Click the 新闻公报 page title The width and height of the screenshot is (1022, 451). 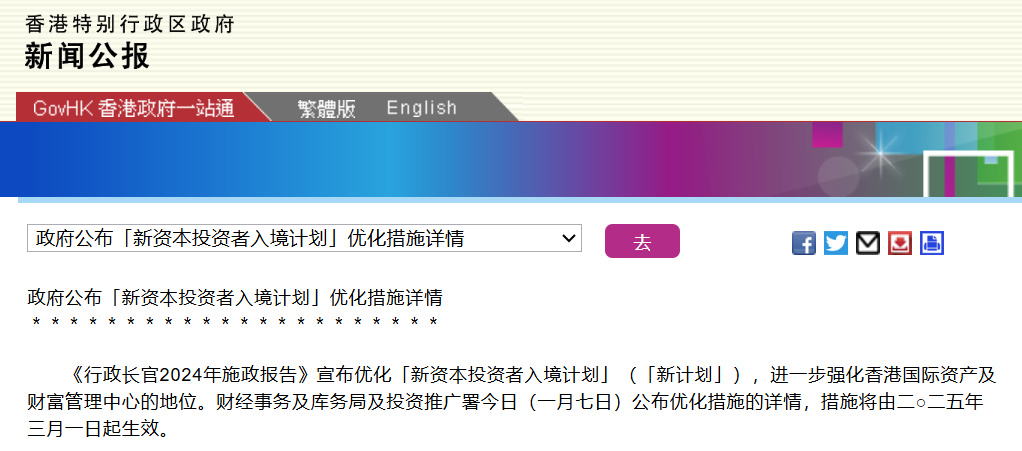(x=87, y=56)
